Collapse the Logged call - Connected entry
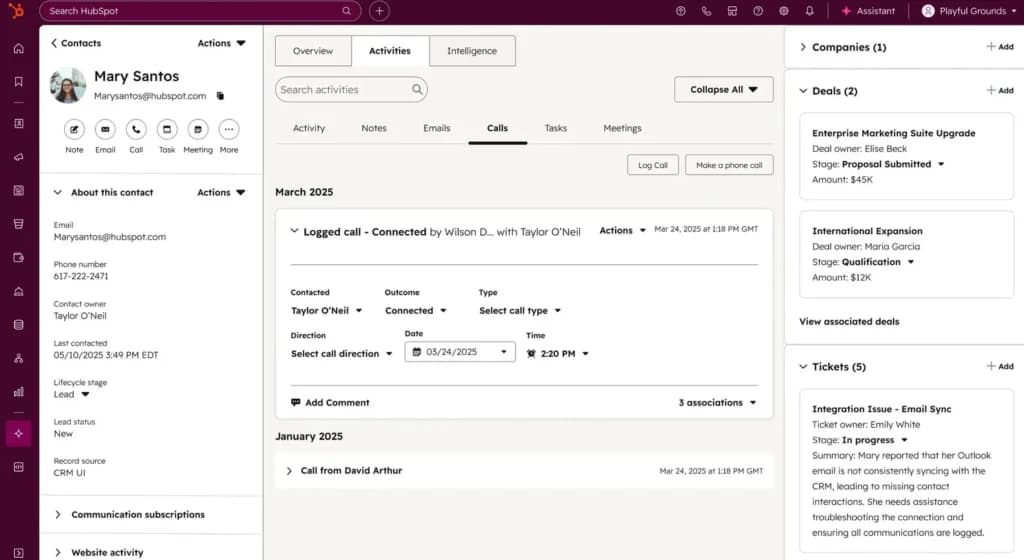 pos(295,231)
